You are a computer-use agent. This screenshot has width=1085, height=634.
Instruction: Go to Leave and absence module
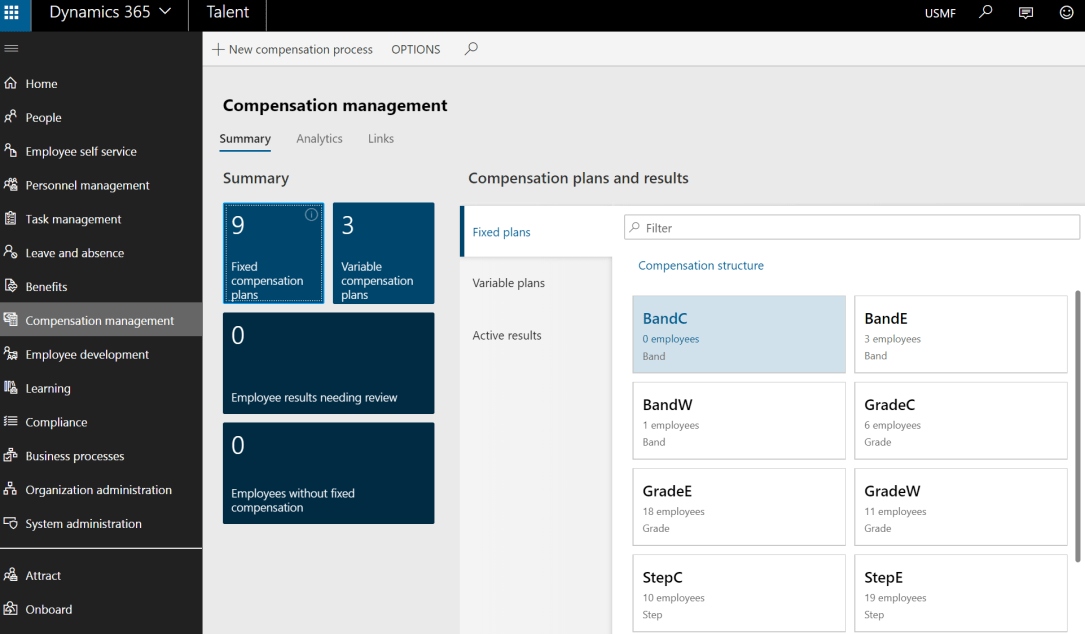[74, 253]
